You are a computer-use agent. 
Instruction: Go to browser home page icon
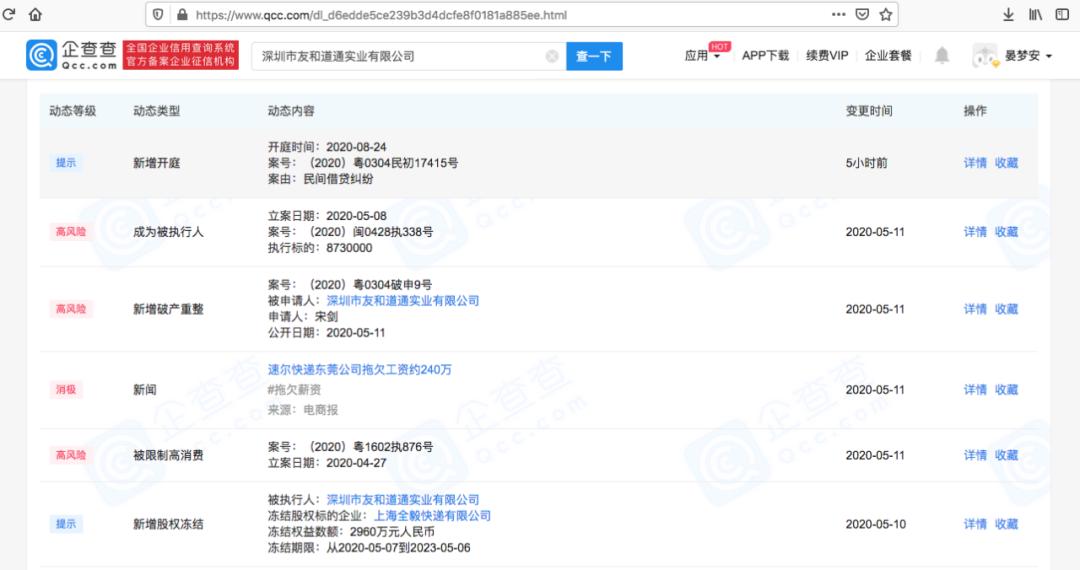click(x=35, y=14)
